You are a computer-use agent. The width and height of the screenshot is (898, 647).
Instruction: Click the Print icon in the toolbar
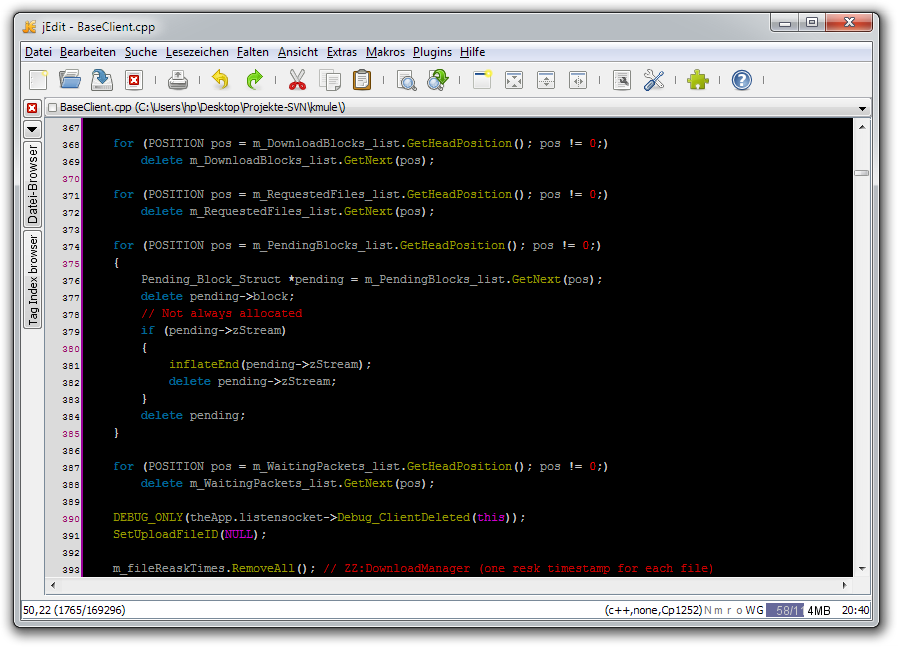point(177,81)
